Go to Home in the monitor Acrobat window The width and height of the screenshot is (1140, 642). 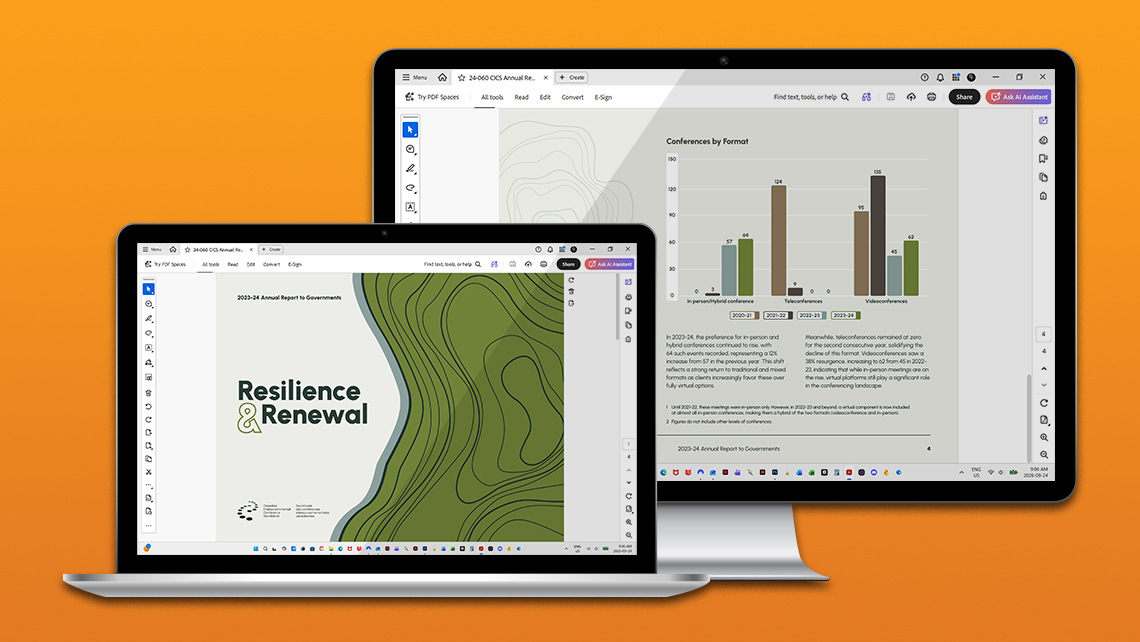pos(442,77)
